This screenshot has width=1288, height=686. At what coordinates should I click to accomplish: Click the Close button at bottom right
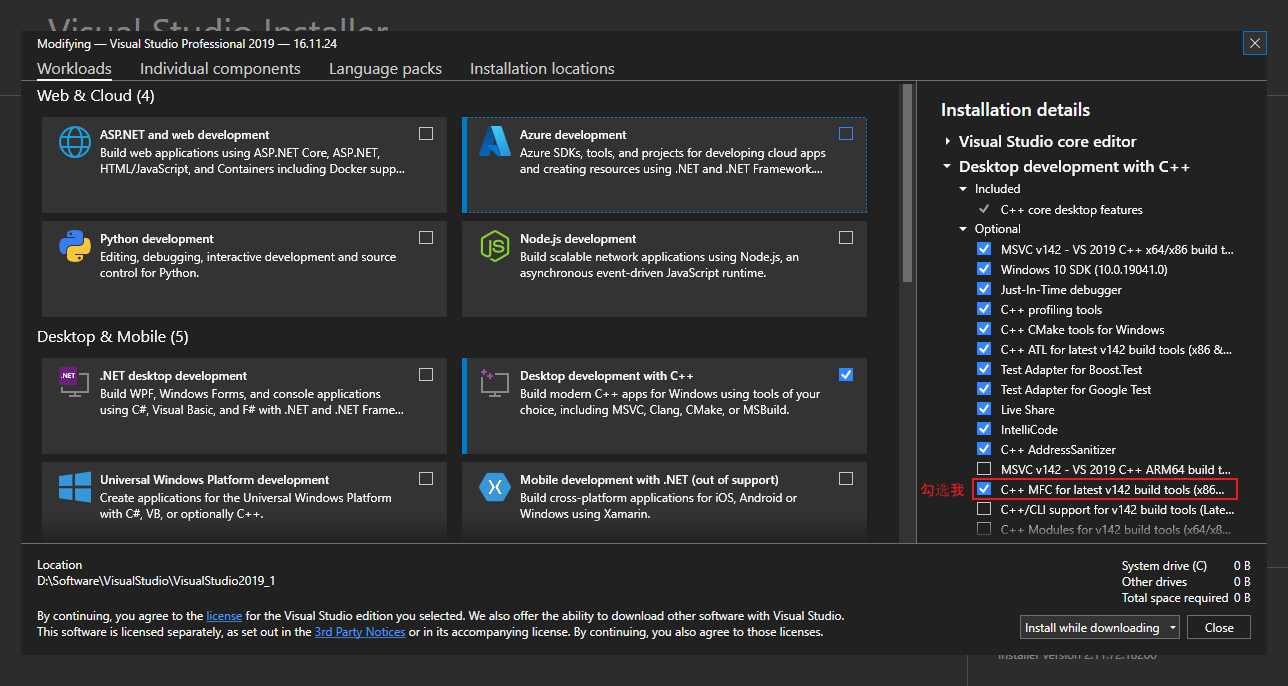(1219, 627)
